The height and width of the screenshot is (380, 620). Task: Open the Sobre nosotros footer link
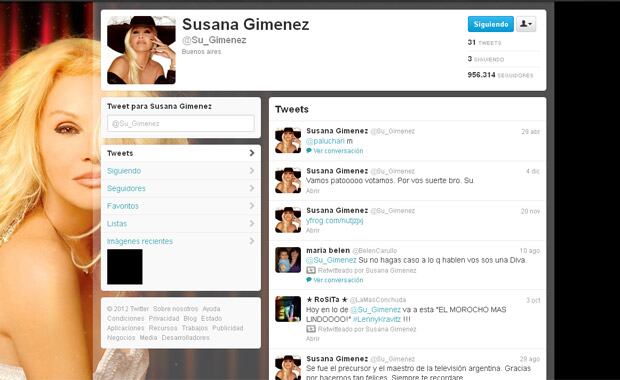click(176, 309)
